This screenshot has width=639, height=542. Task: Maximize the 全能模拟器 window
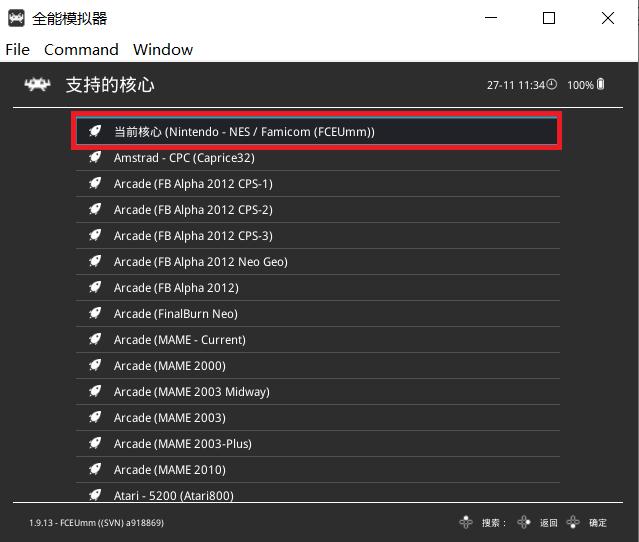click(x=549, y=18)
